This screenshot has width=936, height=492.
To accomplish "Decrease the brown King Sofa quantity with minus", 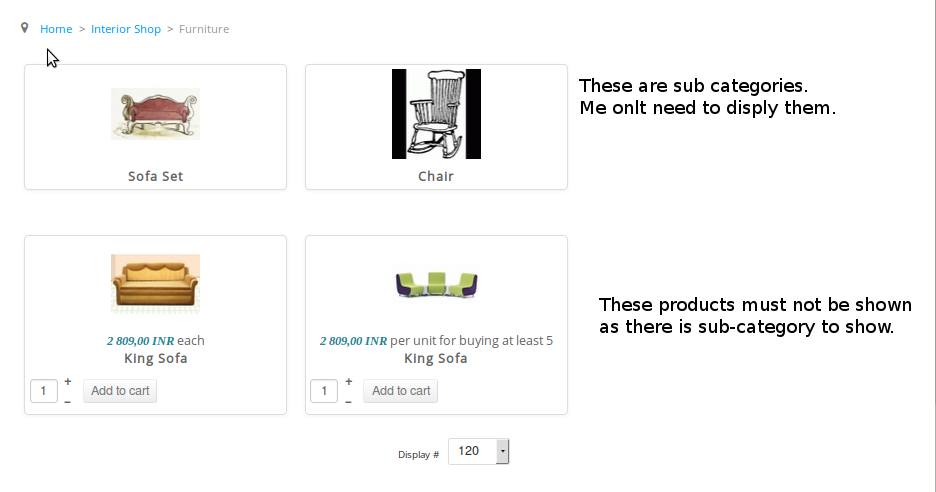I will pyautogui.click(x=68, y=401).
